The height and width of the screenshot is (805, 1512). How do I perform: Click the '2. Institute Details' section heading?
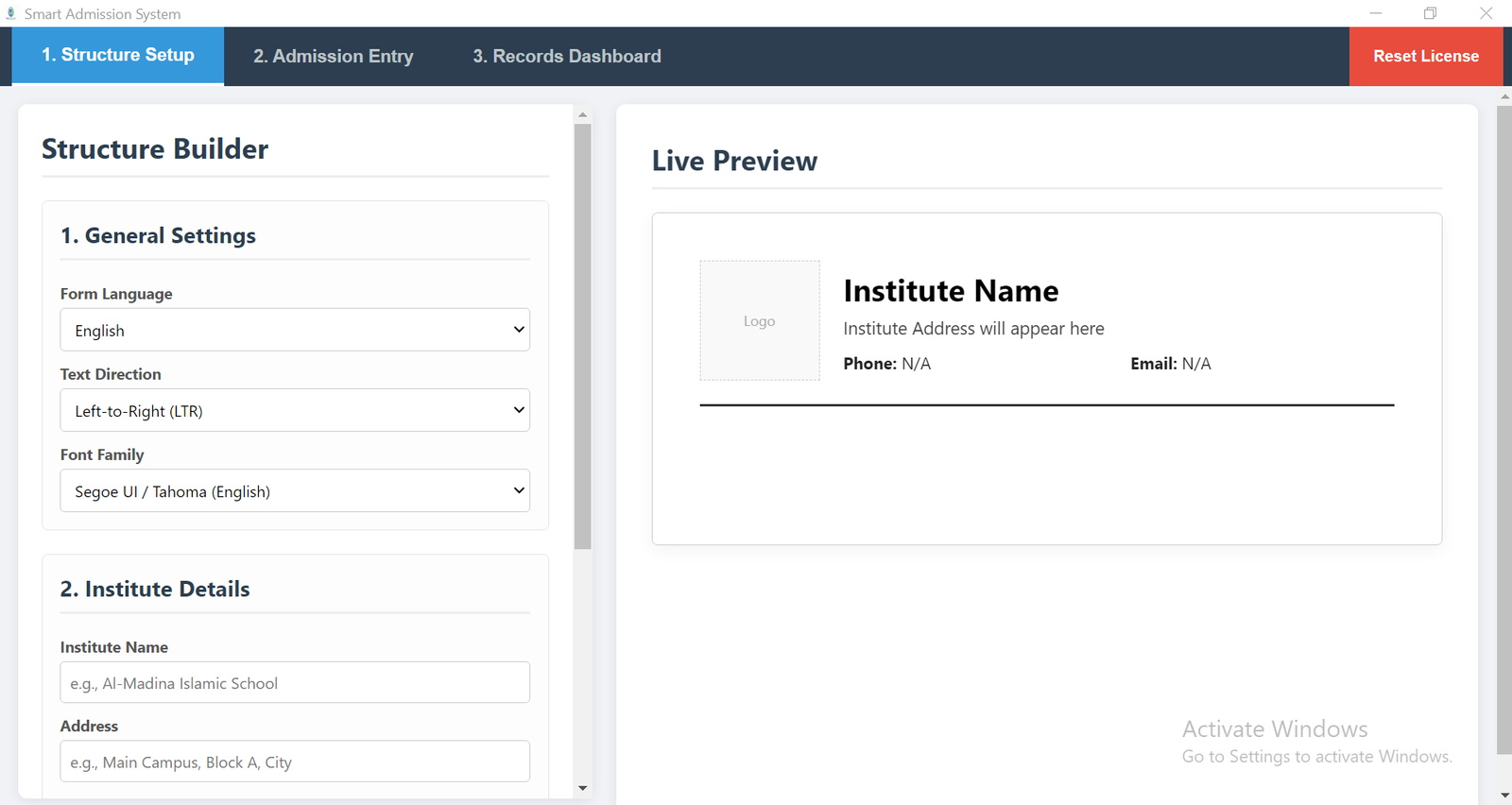(155, 589)
